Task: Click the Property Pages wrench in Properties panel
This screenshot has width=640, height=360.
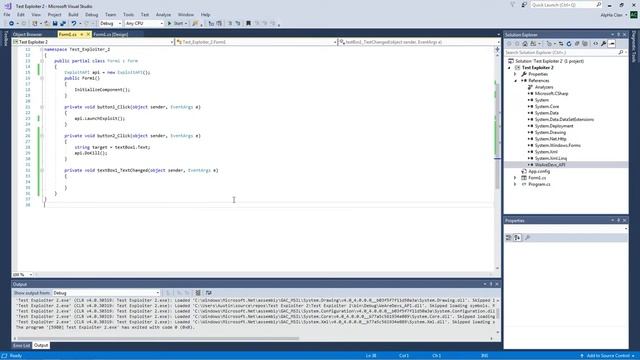Action: click(527, 238)
